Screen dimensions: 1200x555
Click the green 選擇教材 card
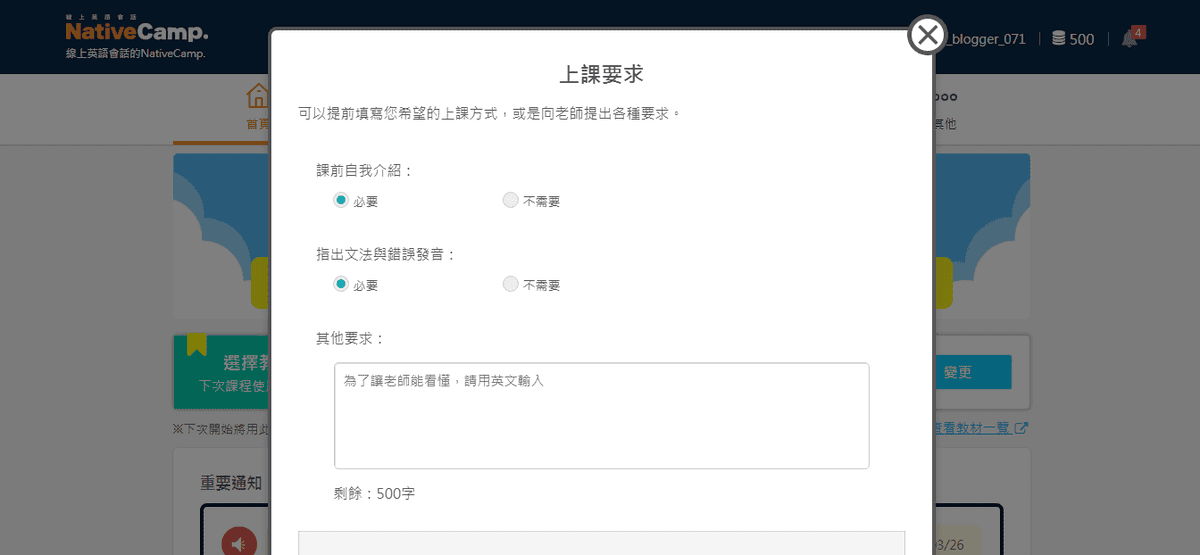click(222, 372)
